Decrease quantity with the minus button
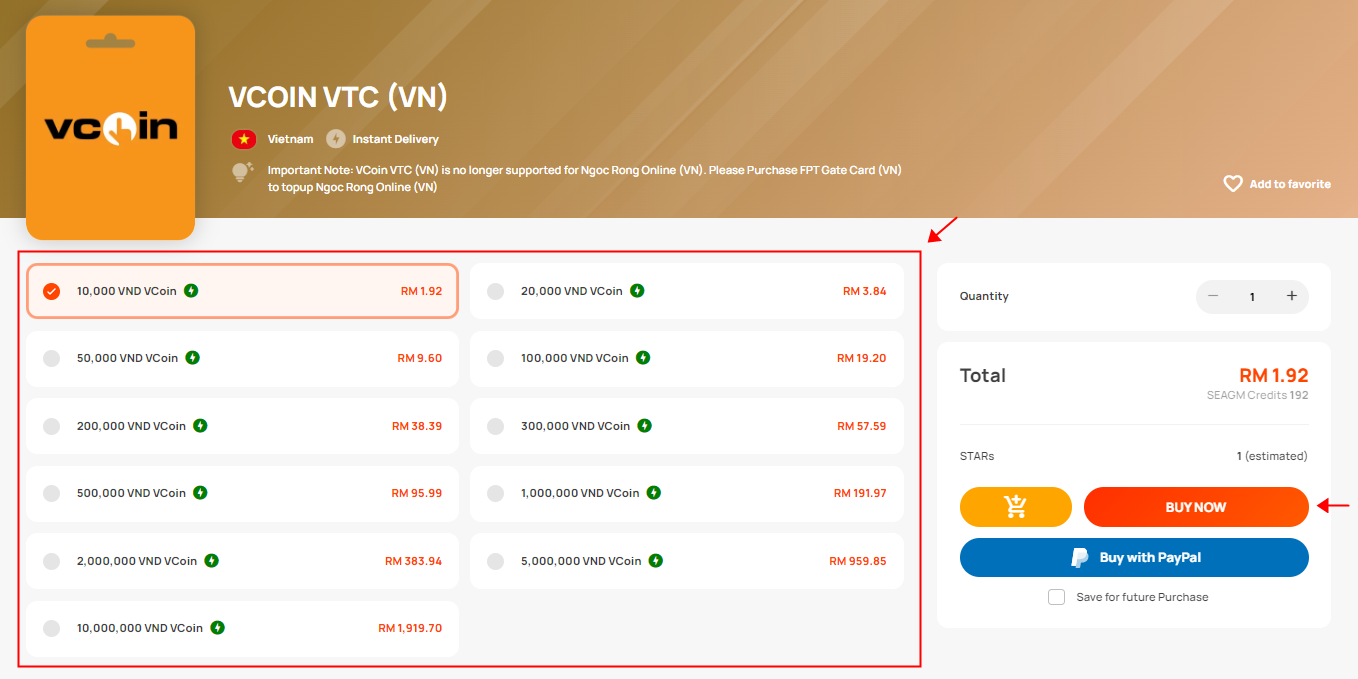The width and height of the screenshot is (1358, 679). (x=1213, y=296)
